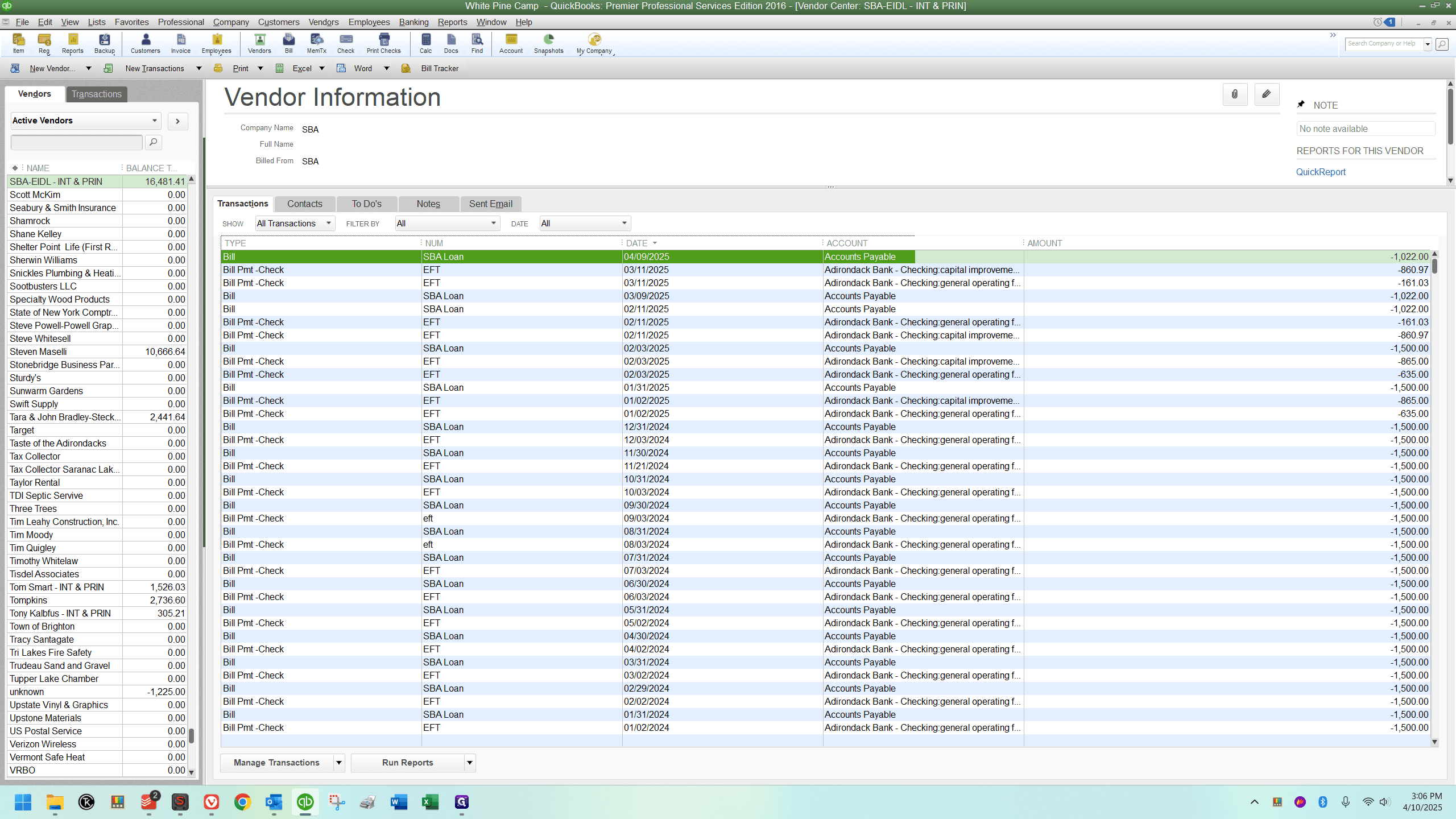This screenshot has height=819, width=1456.
Task: Open the MemTx memorized transactions icon
Action: point(317,43)
